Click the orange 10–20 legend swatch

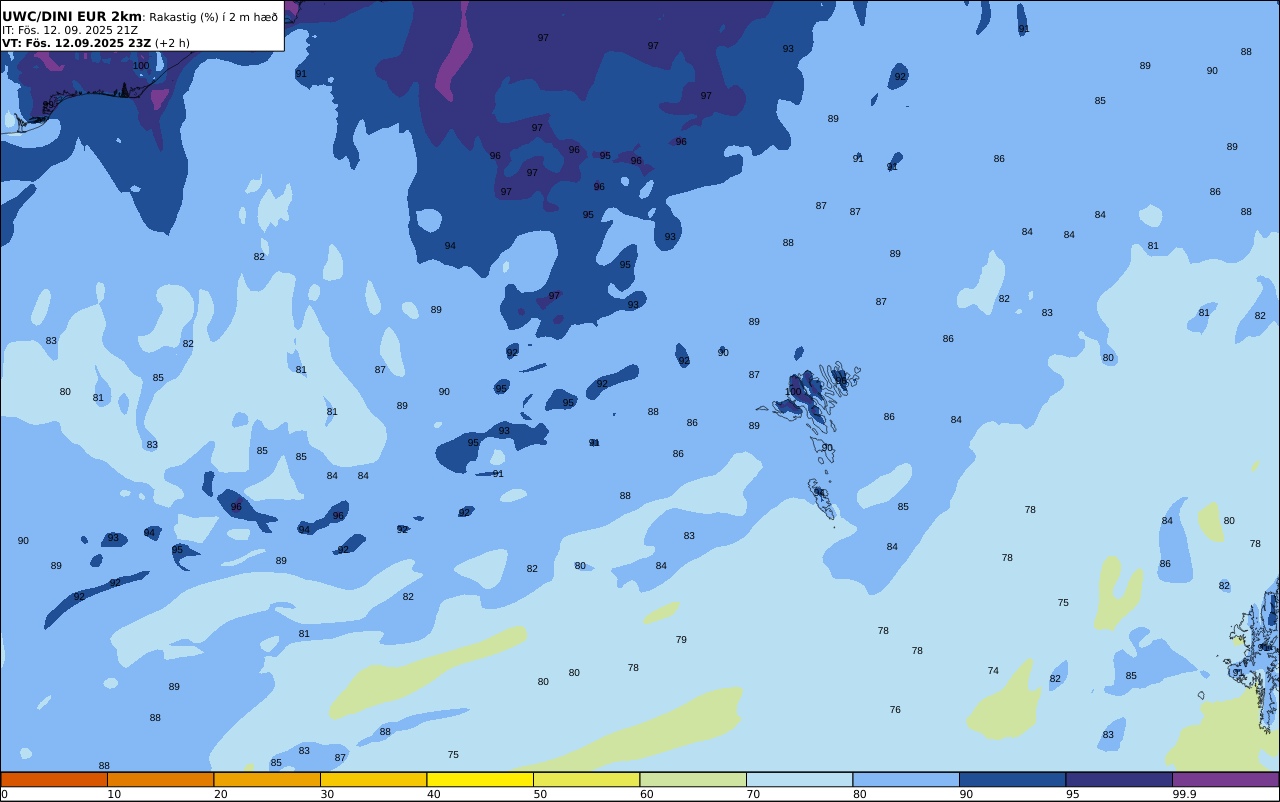point(160,779)
